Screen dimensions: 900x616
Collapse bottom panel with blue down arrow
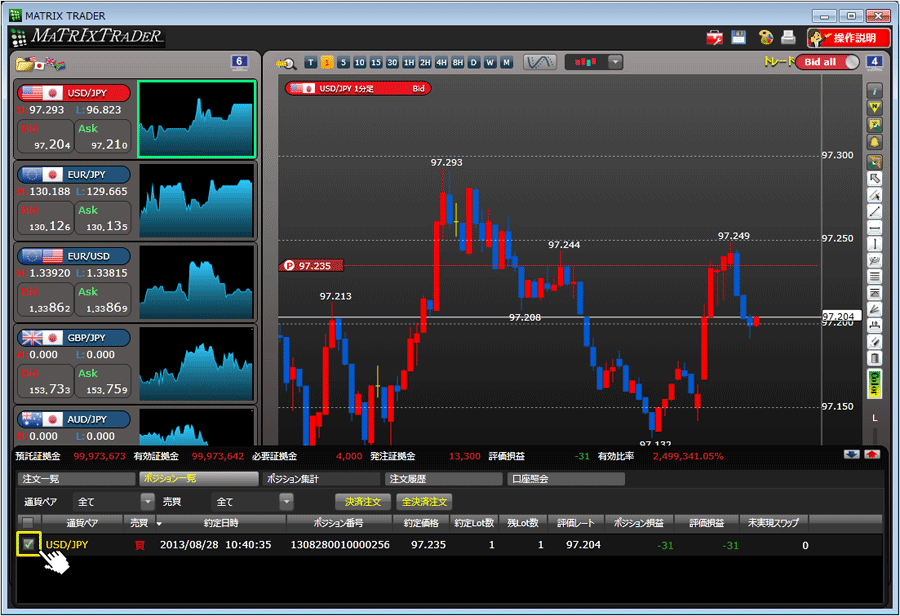pyautogui.click(x=851, y=454)
